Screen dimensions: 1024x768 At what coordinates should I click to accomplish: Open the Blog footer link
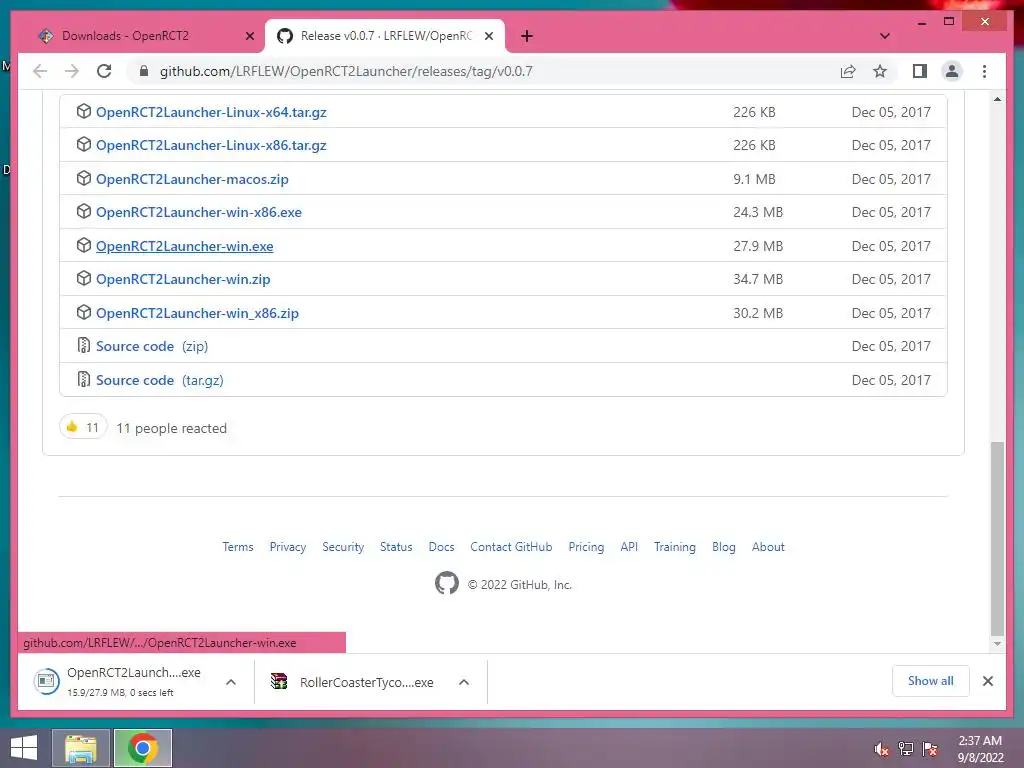[x=724, y=547]
